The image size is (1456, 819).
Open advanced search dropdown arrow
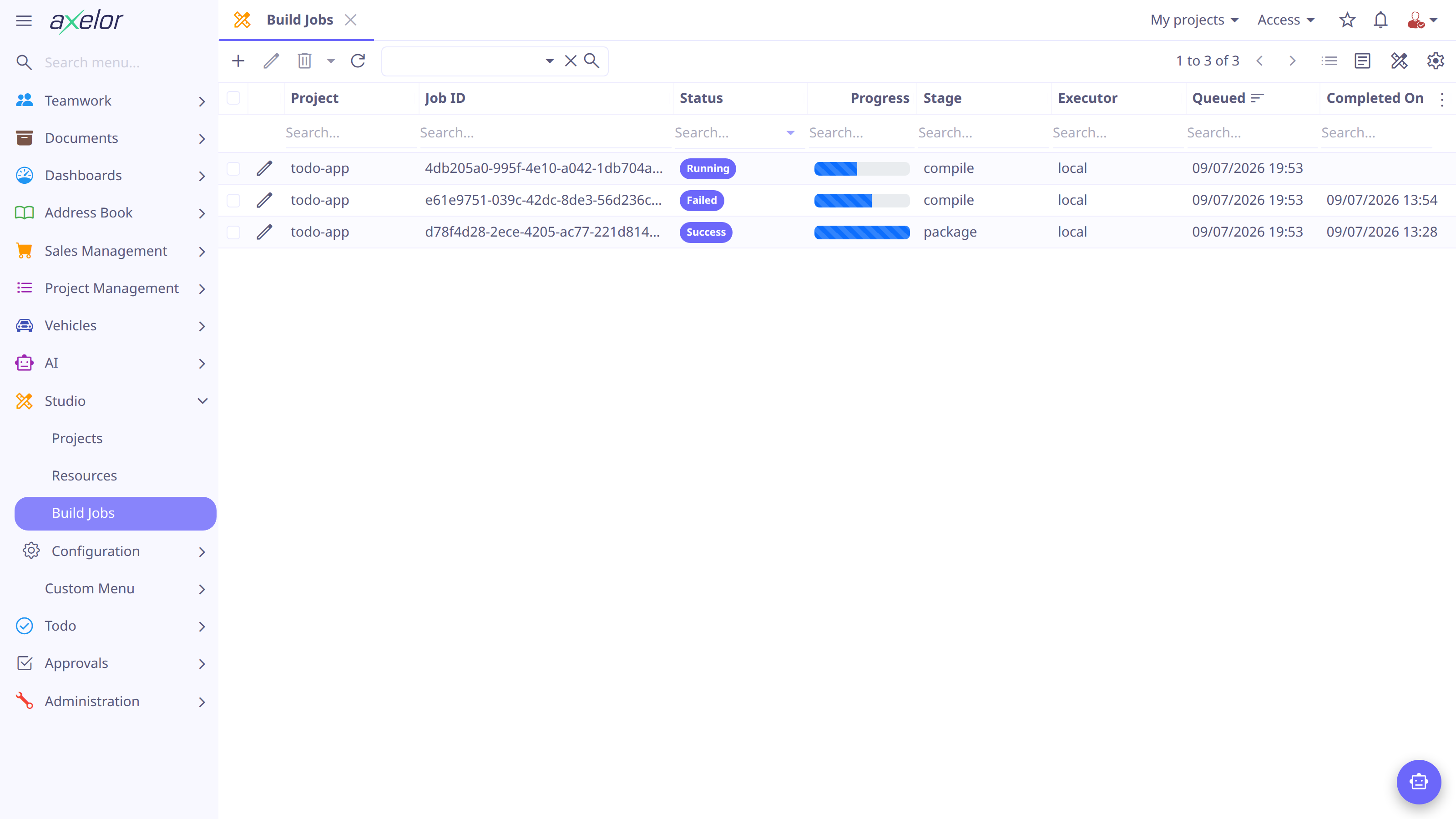pyautogui.click(x=549, y=61)
